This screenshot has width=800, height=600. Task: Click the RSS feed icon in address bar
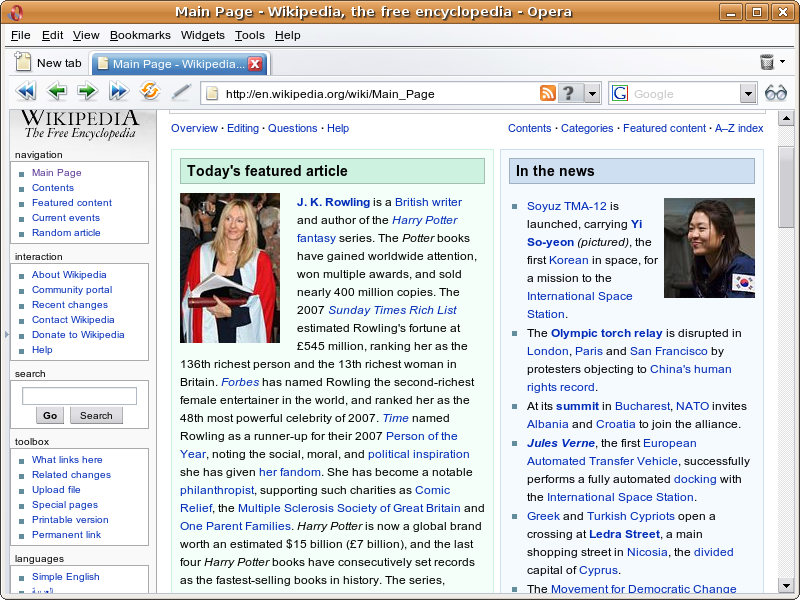tap(547, 93)
